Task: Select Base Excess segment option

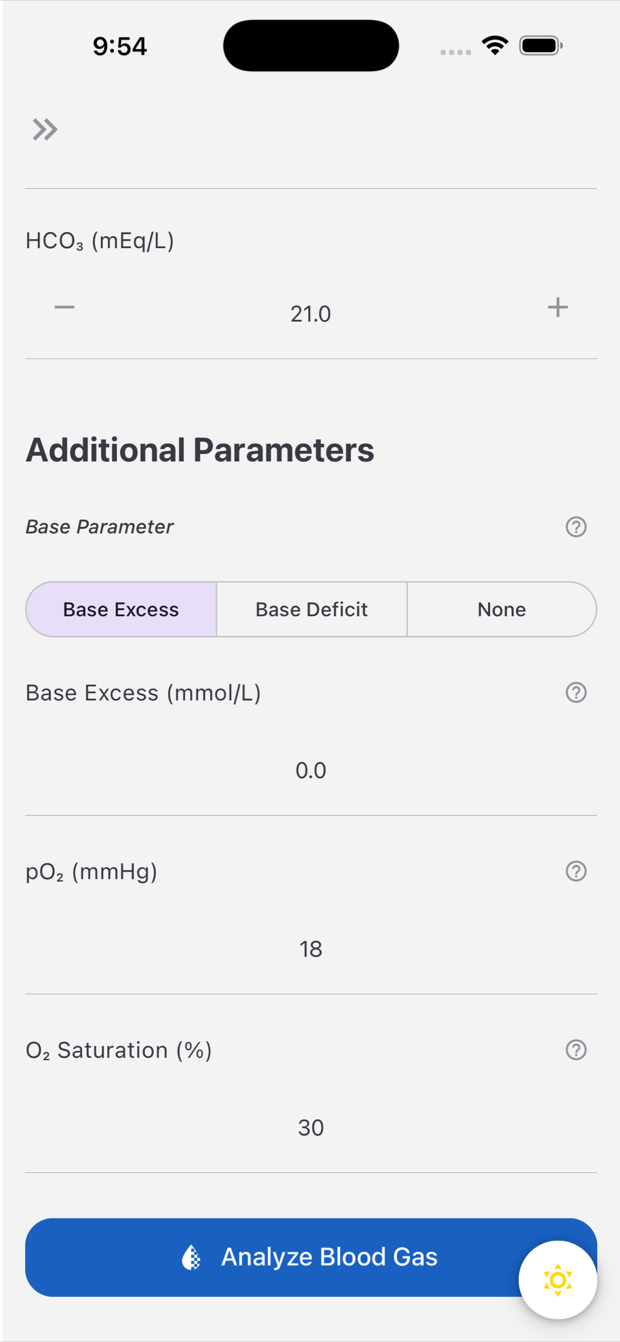Action: (x=121, y=609)
